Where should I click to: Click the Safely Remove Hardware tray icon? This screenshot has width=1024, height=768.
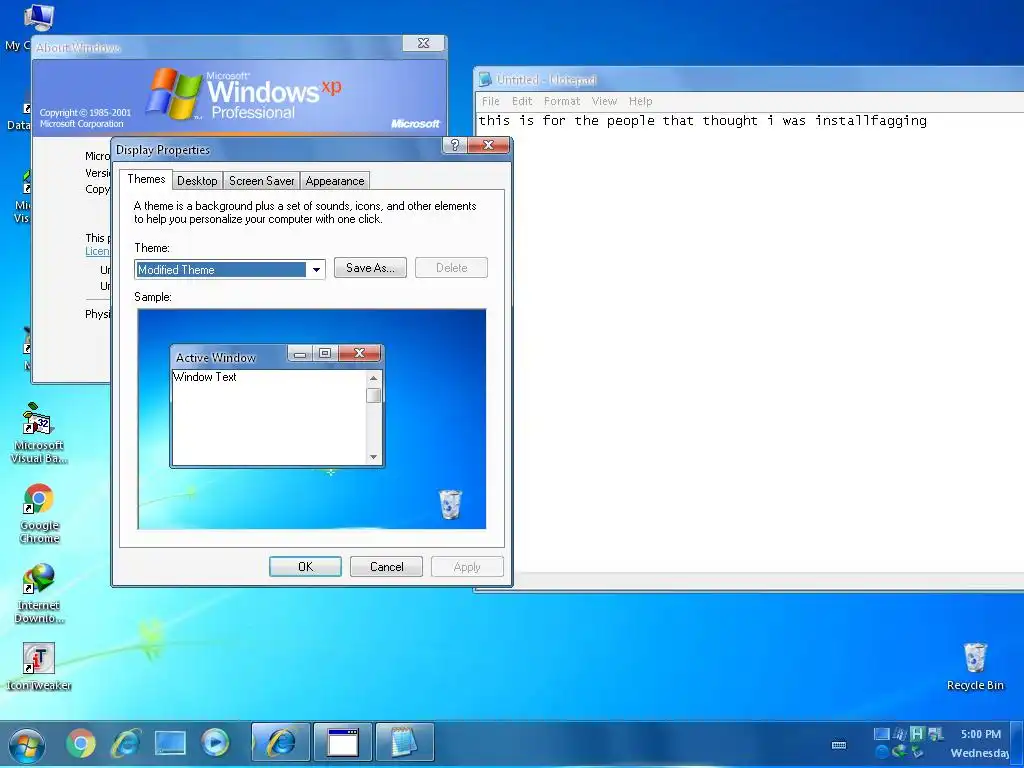coord(918,752)
